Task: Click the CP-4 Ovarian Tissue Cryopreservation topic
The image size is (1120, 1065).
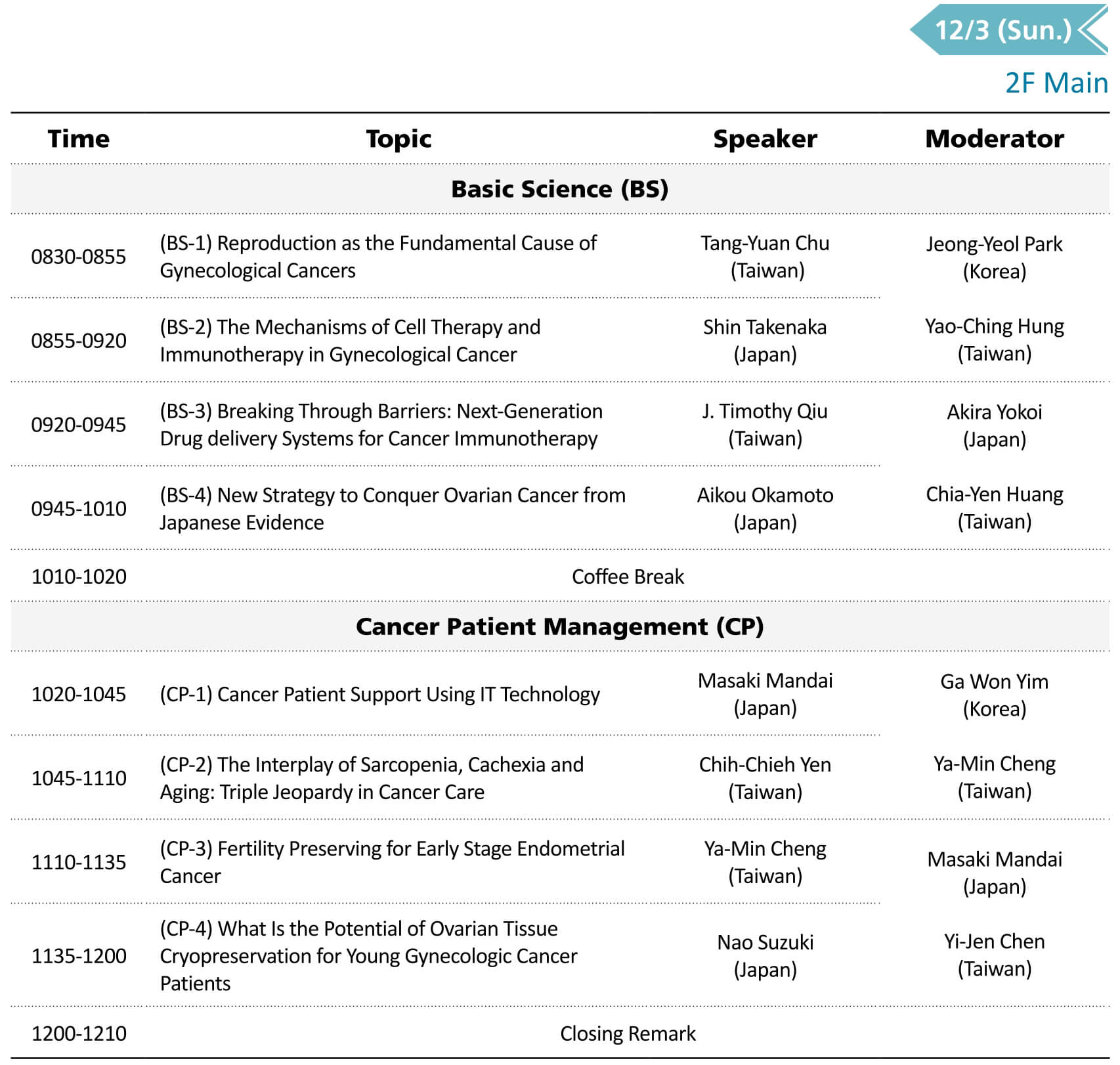Action: pyautogui.click(x=368, y=956)
